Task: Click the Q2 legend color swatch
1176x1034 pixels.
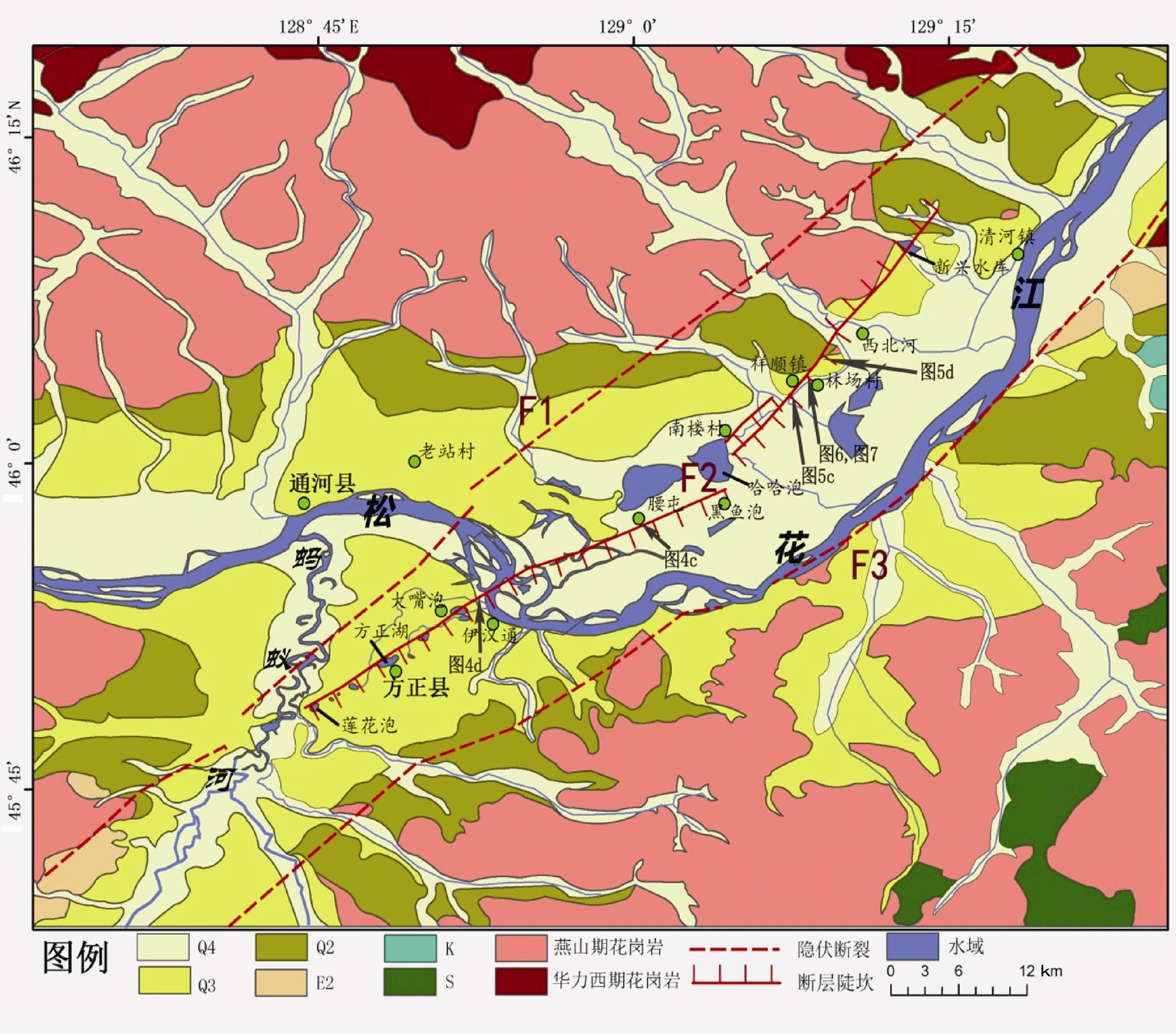Action: pos(281,947)
